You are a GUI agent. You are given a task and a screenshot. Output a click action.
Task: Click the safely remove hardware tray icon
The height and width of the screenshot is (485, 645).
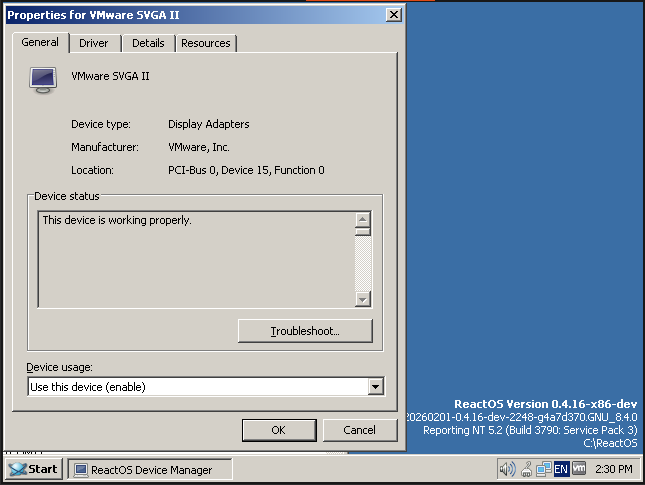click(x=526, y=469)
